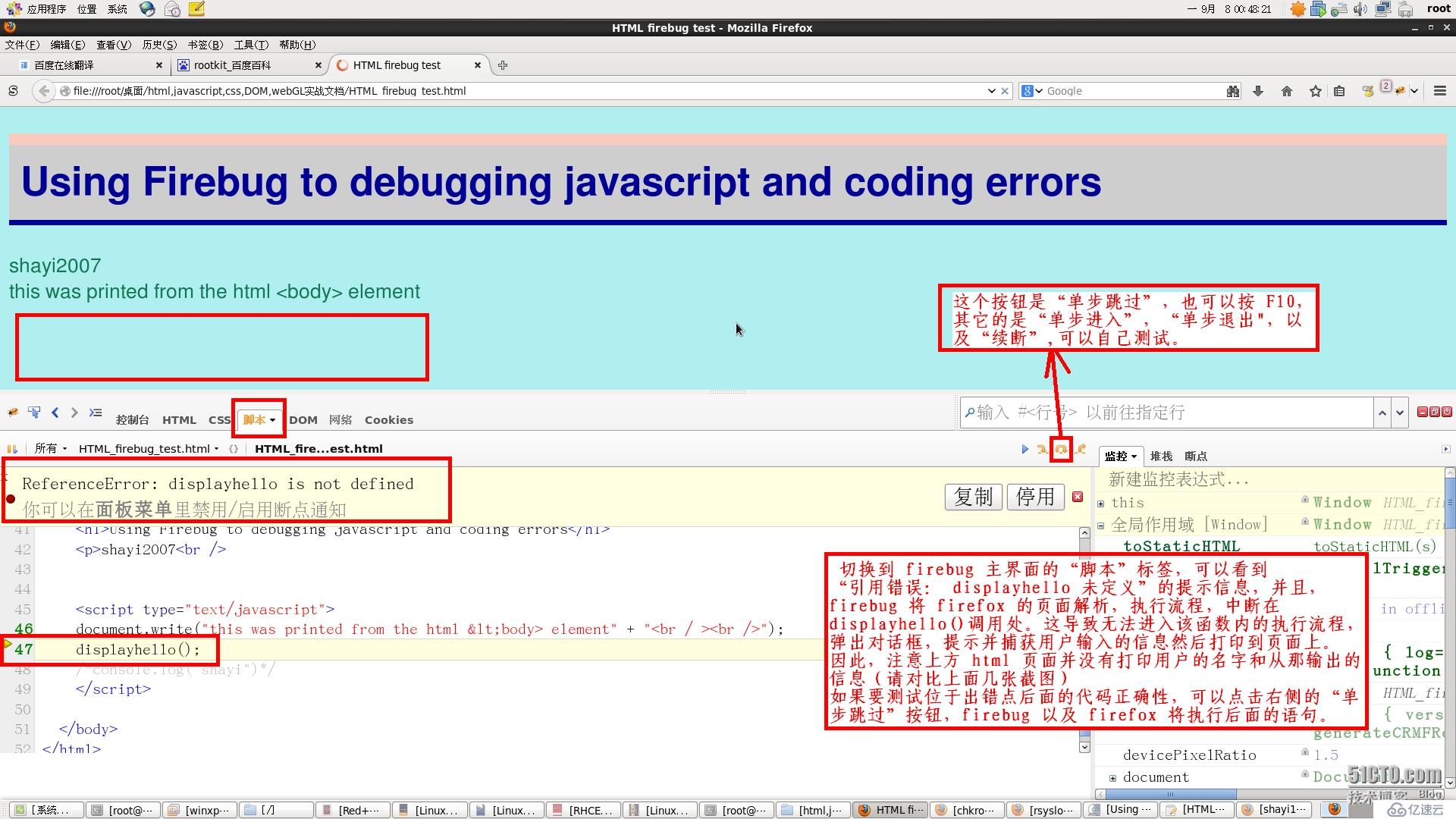Viewport: 1456px width, 819px height.
Task: Click search next down-arrow in Firebug search
Action: click(1400, 413)
